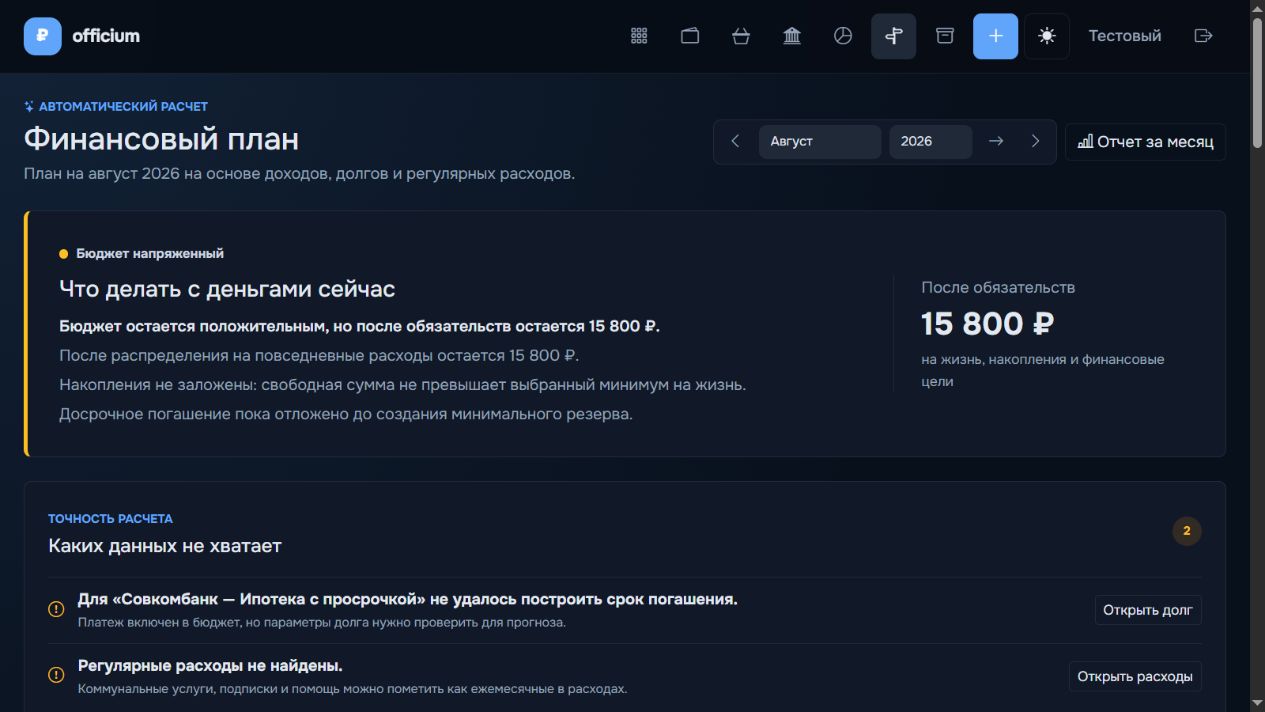Click the officium brand name text
This screenshot has height=712, width=1265.
pyautogui.click(x=106, y=36)
